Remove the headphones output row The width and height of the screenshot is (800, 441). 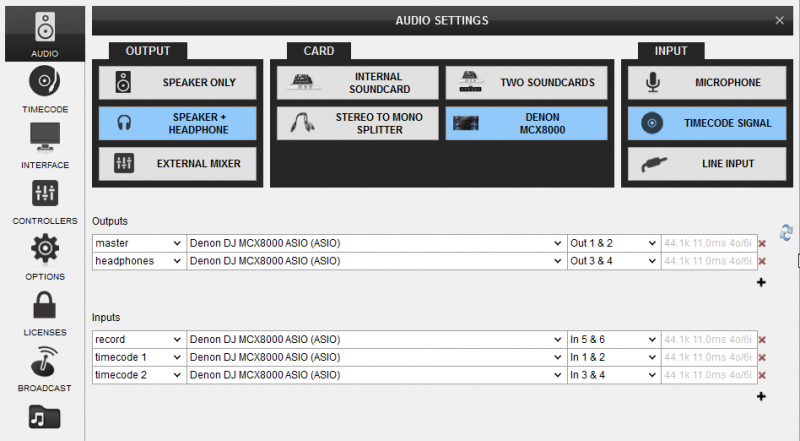pos(762,261)
